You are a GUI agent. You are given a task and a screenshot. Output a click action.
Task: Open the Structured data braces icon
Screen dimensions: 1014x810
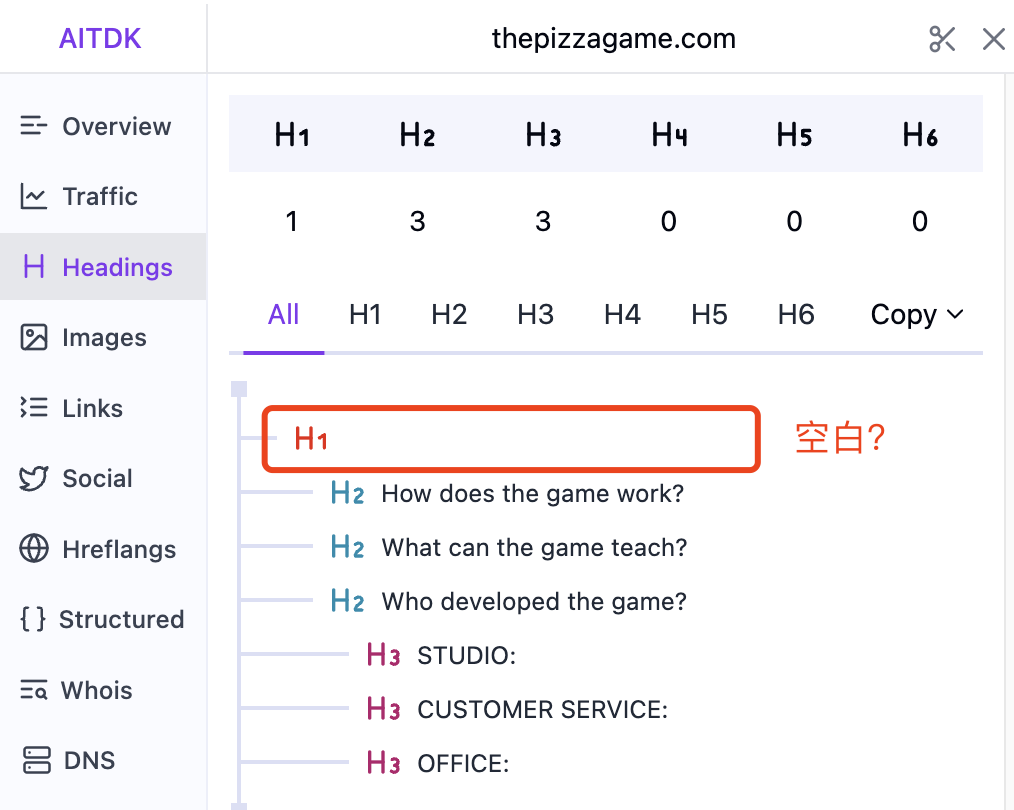[33, 619]
